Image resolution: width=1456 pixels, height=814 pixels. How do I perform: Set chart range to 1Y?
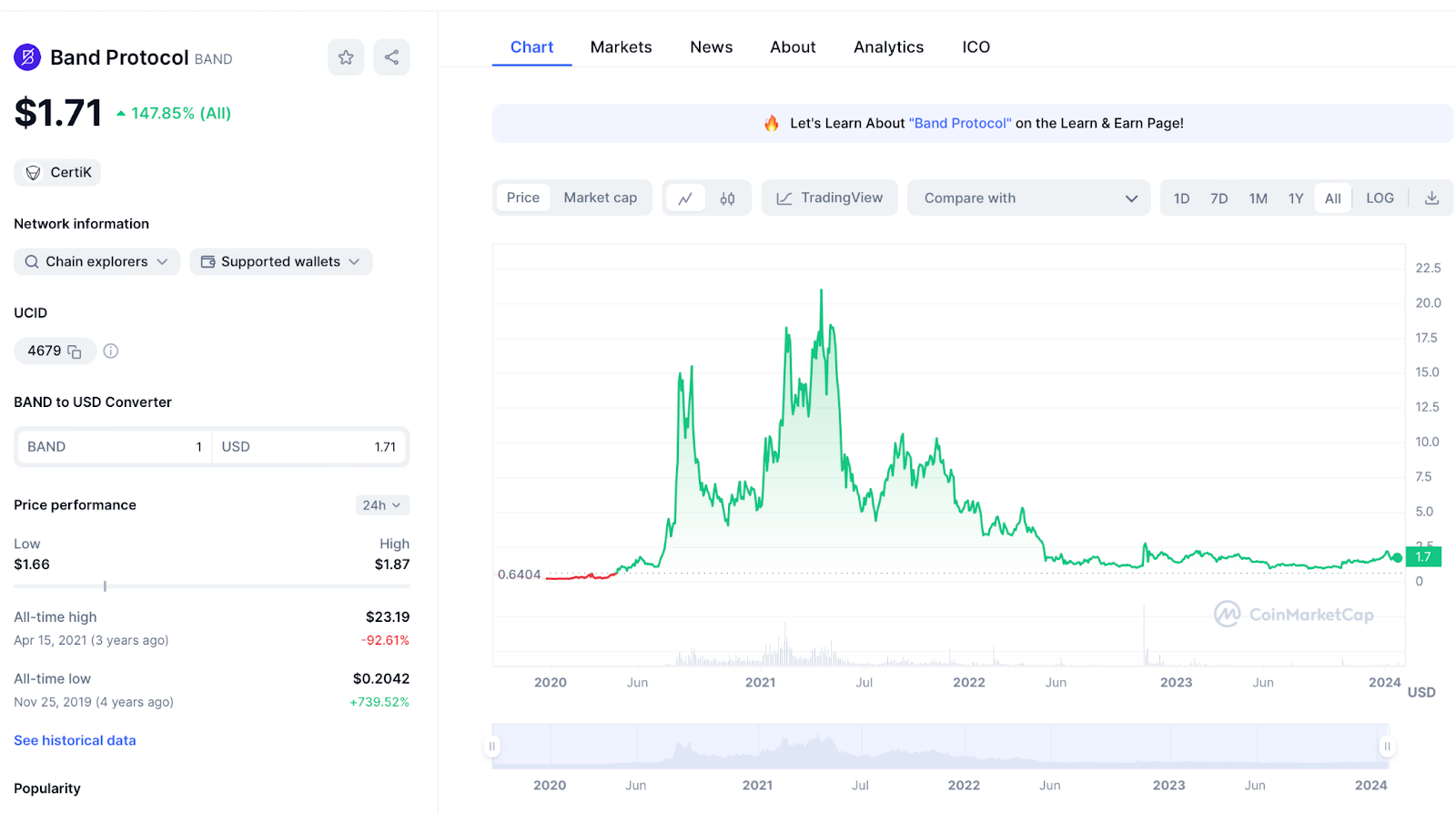(1296, 198)
